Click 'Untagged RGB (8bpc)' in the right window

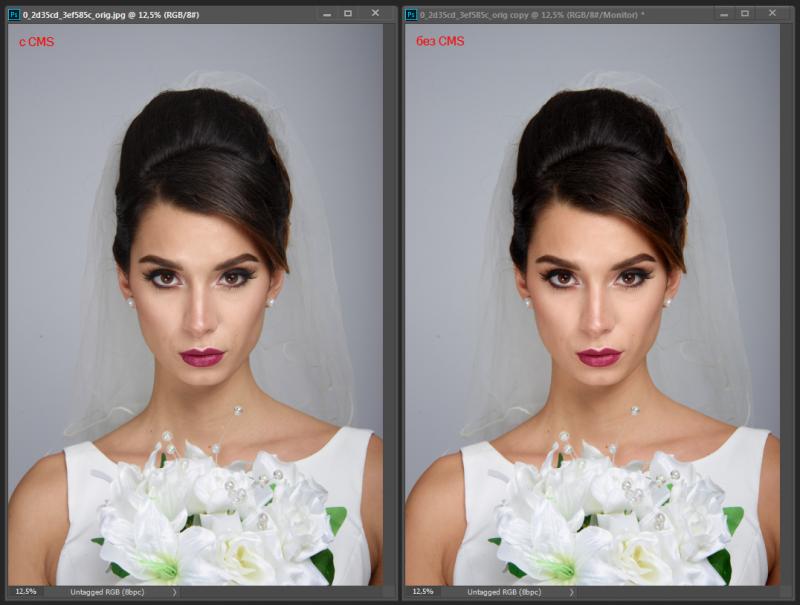(504, 592)
